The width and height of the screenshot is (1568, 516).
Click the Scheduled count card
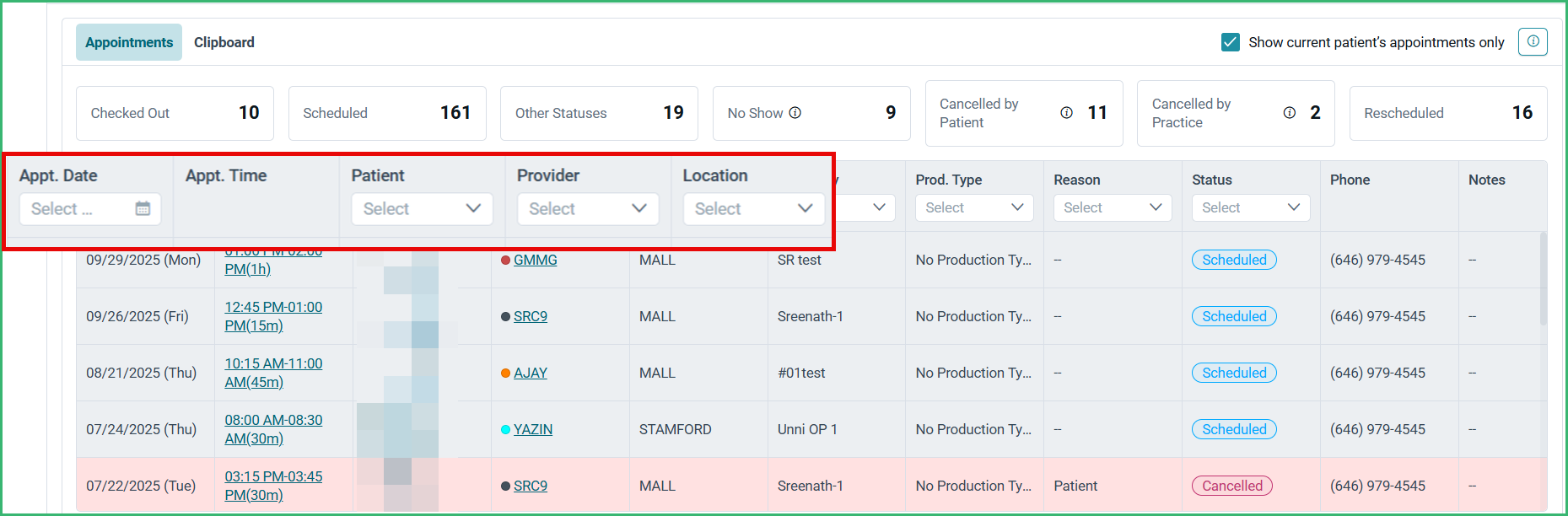[x=387, y=113]
